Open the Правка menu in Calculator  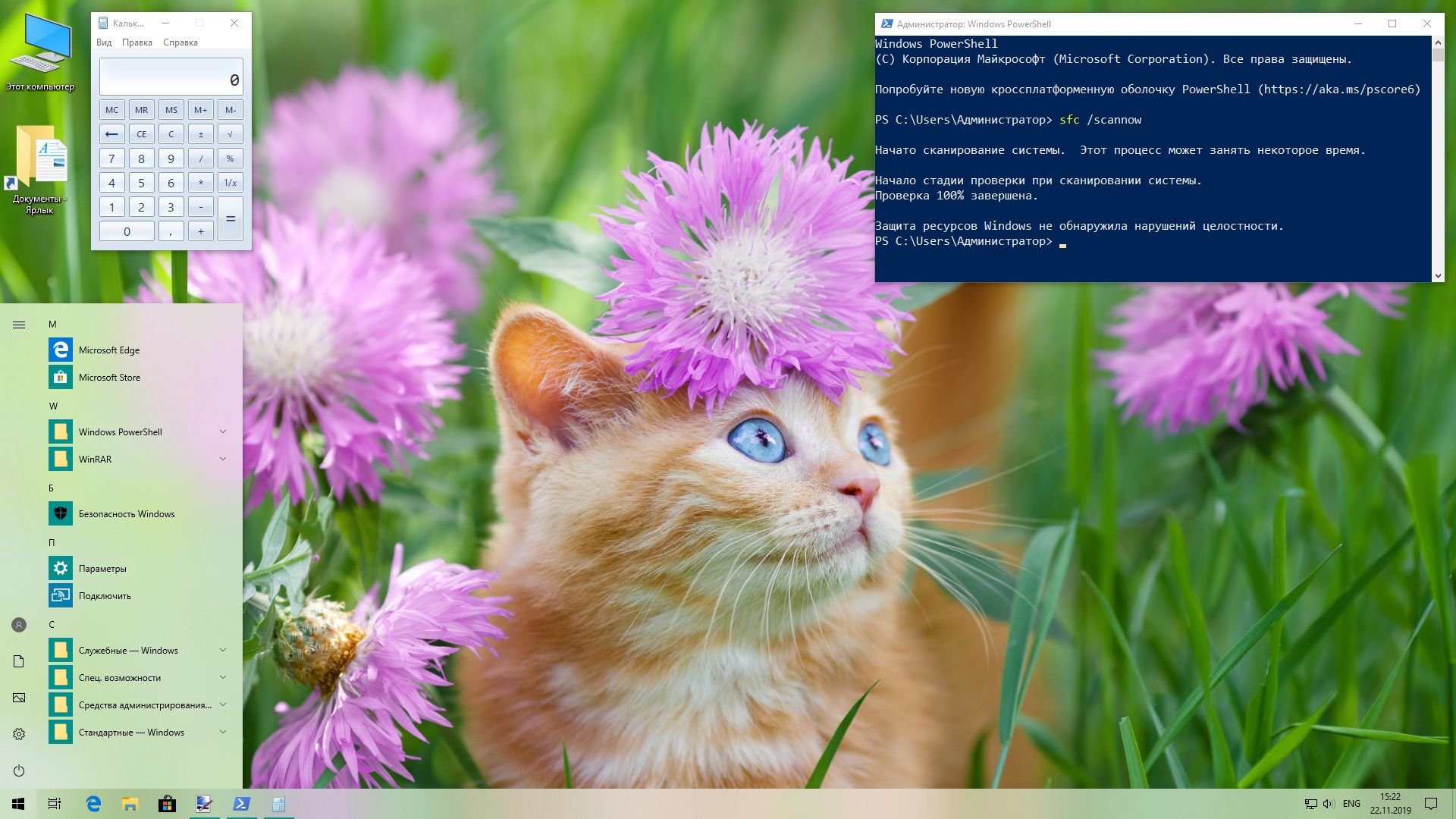(x=137, y=42)
